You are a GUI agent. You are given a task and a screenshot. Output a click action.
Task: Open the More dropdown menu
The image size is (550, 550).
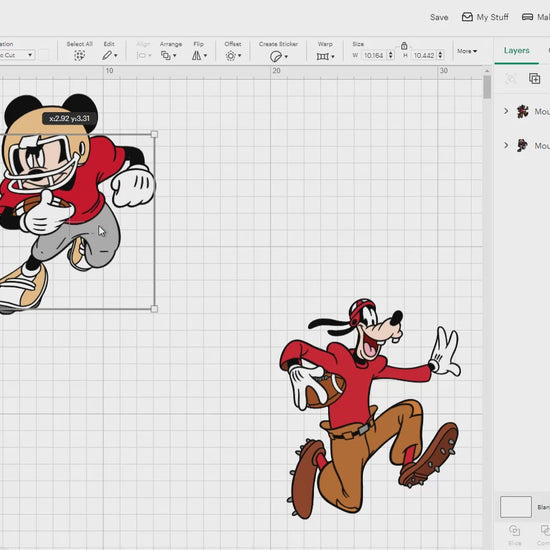pos(467,51)
